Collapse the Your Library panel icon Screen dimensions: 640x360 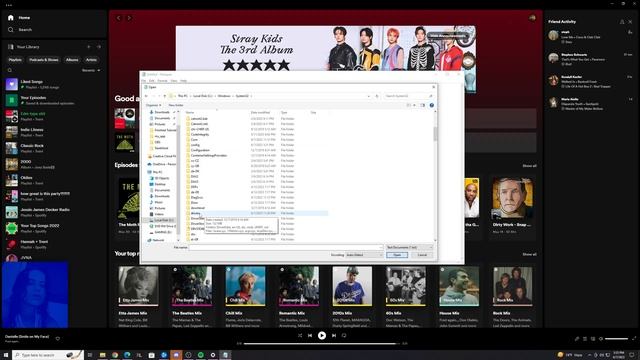[x=11, y=47]
